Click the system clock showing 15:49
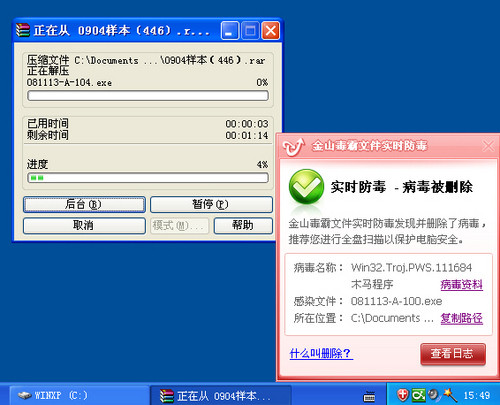This screenshot has width=500, height=405. (x=477, y=396)
